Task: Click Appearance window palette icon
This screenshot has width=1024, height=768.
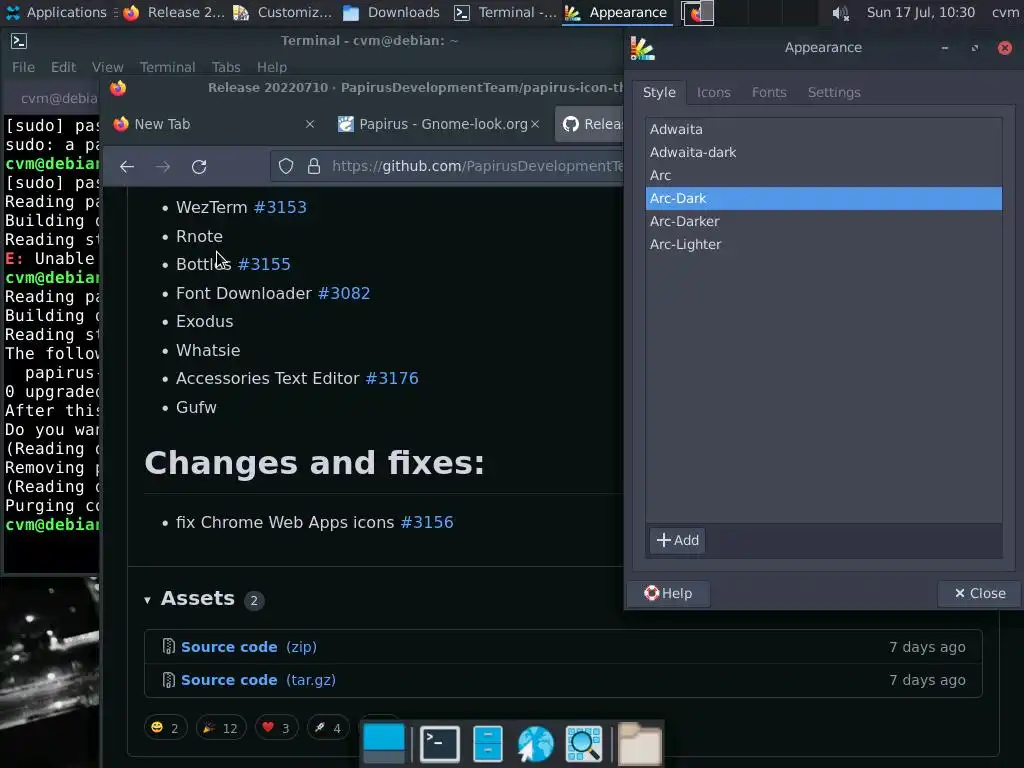Action: coord(643,48)
